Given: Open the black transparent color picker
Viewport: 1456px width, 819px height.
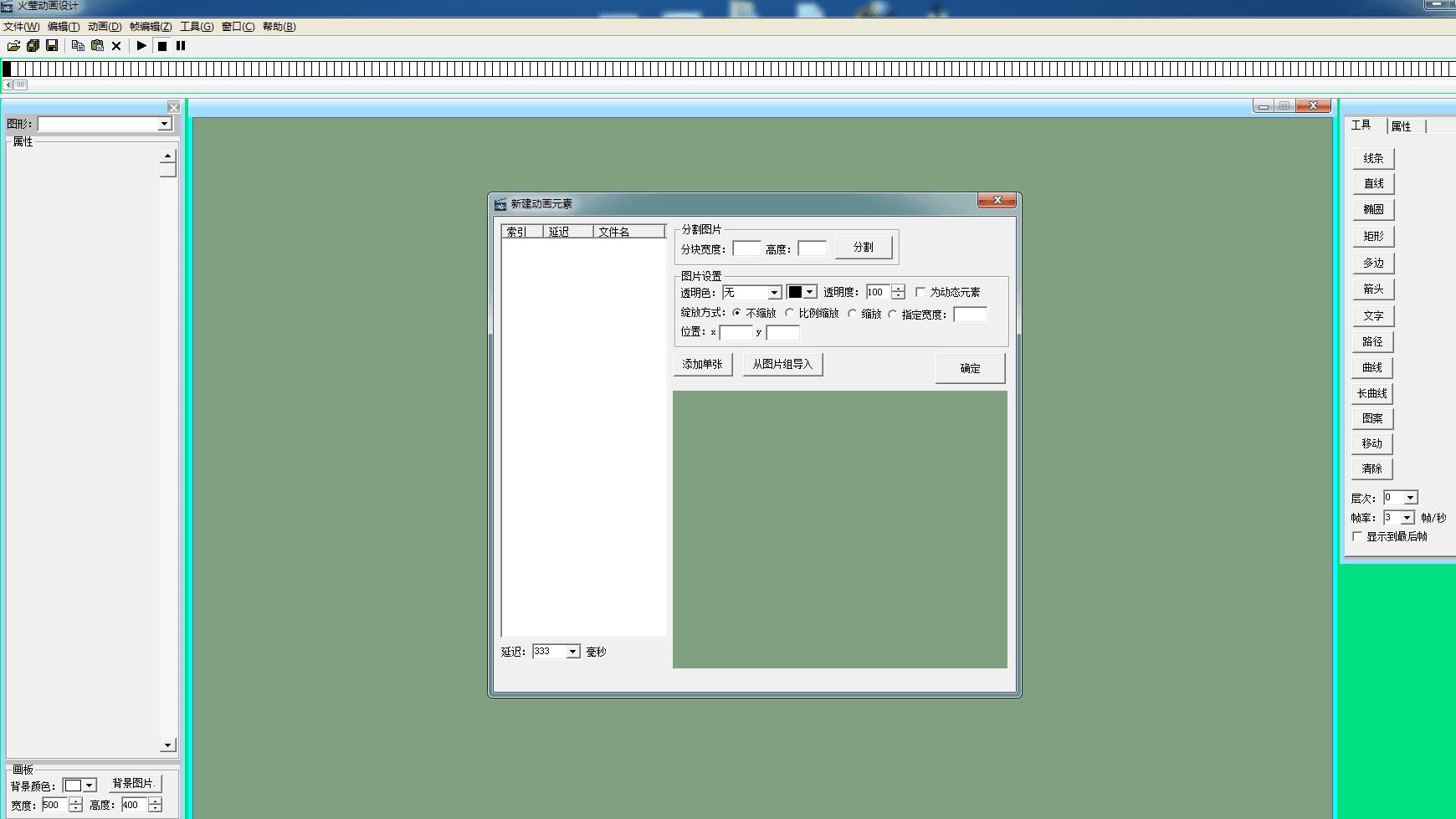Looking at the screenshot, I should (802, 292).
